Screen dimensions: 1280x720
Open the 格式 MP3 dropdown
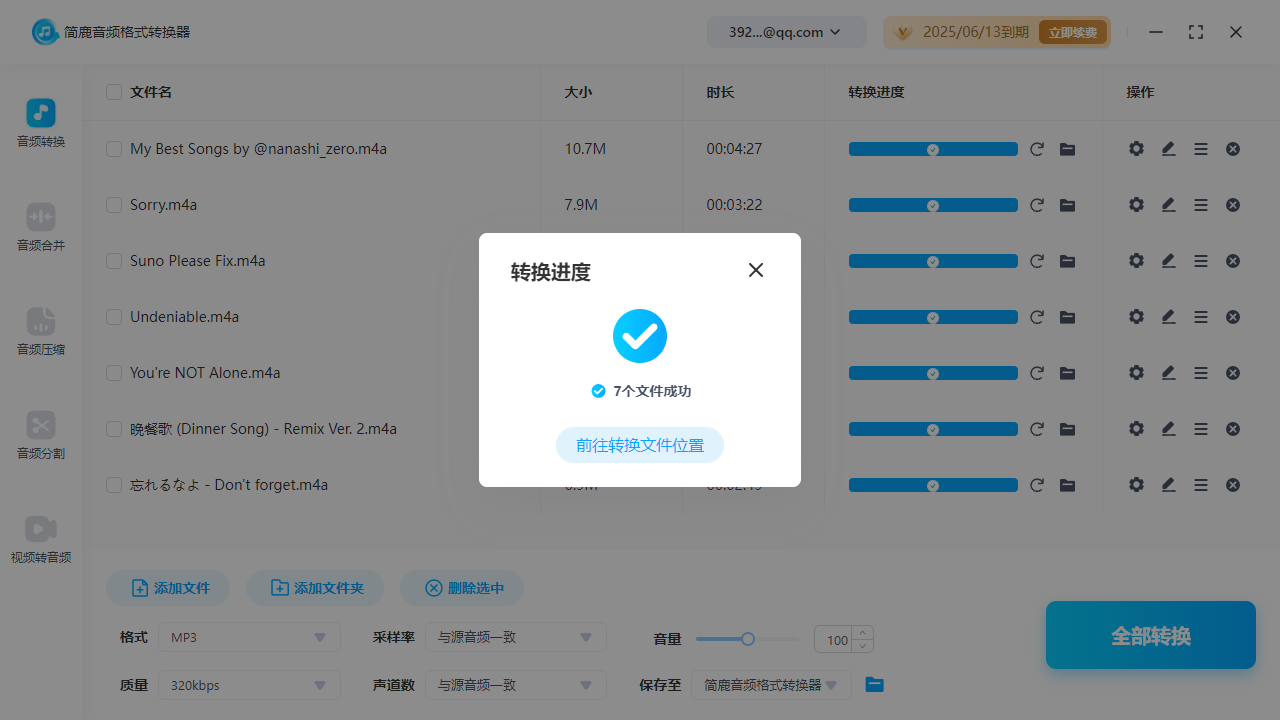point(248,637)
